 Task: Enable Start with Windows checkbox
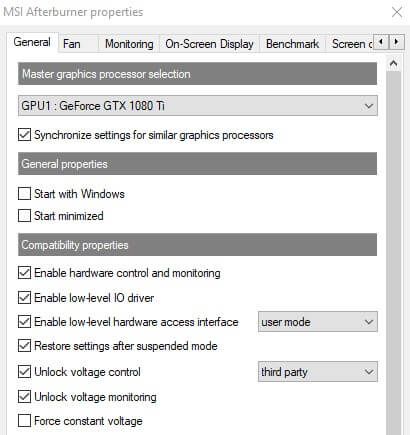[24, 194]
